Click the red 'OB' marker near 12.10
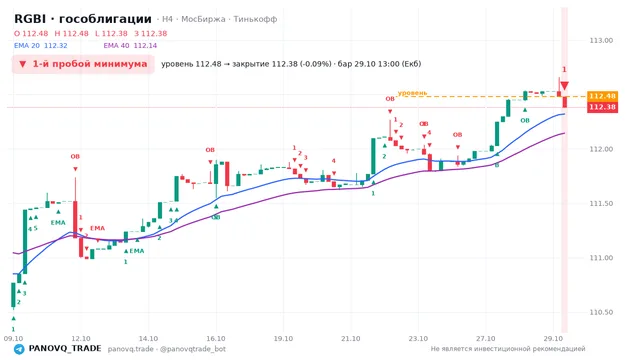The image size is (640, 360). point(75,156)
